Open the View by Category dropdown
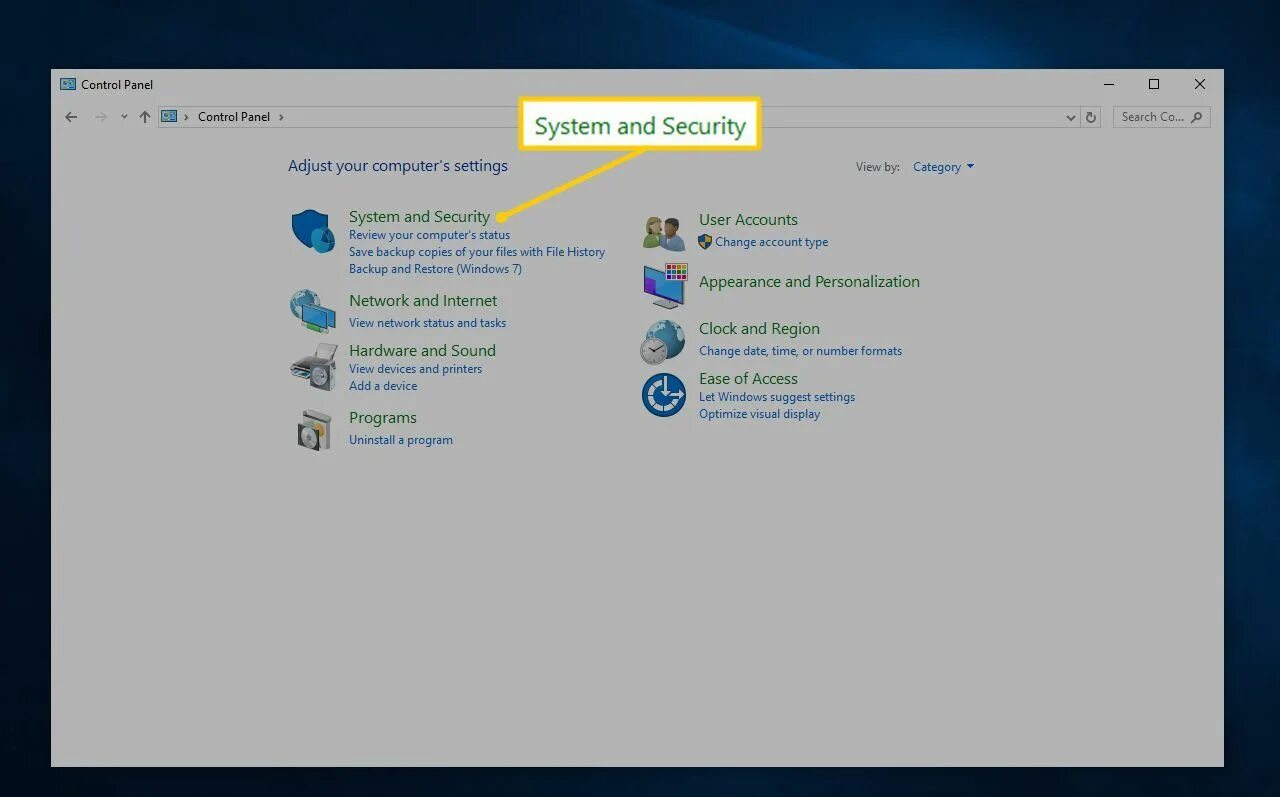 (943, 167)
